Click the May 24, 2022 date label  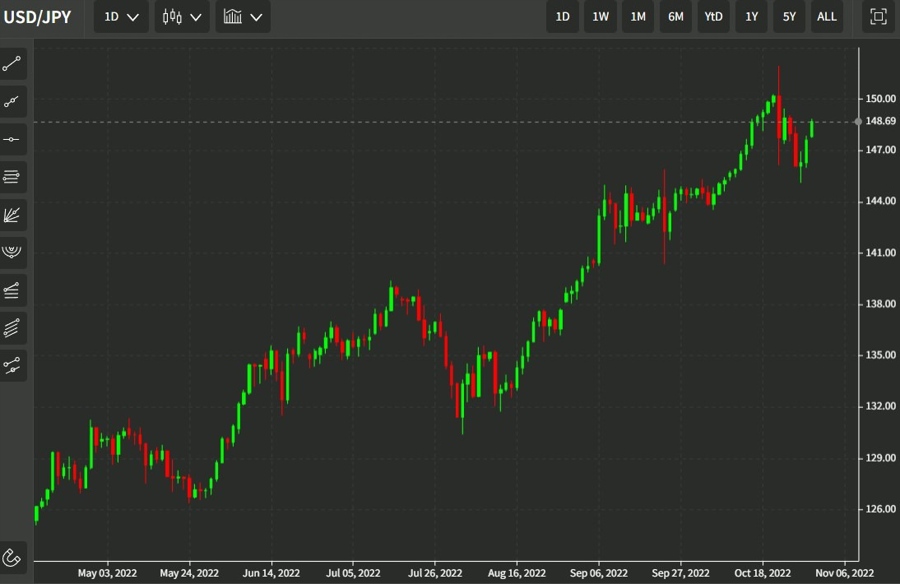click(x=189, y=573)
